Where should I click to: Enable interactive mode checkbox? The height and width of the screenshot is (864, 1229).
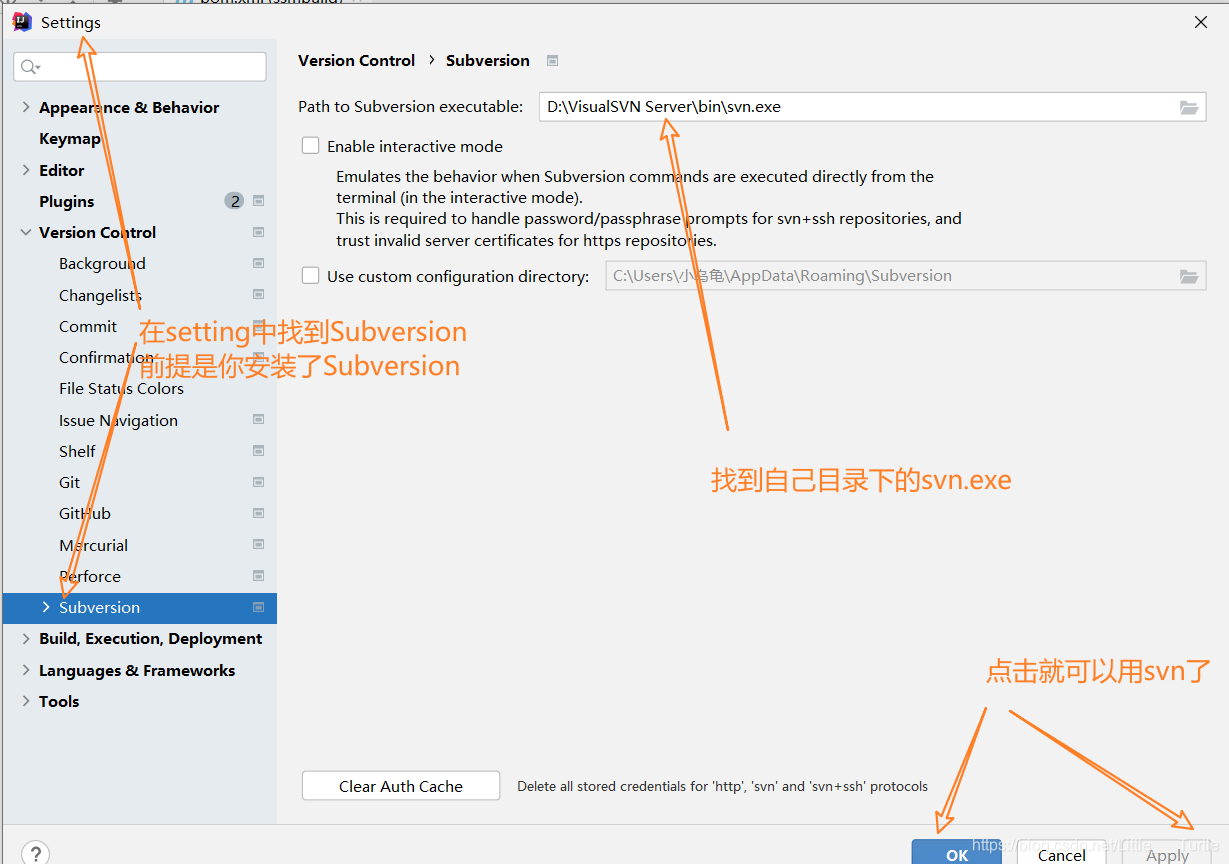click(x=311, y=146)
